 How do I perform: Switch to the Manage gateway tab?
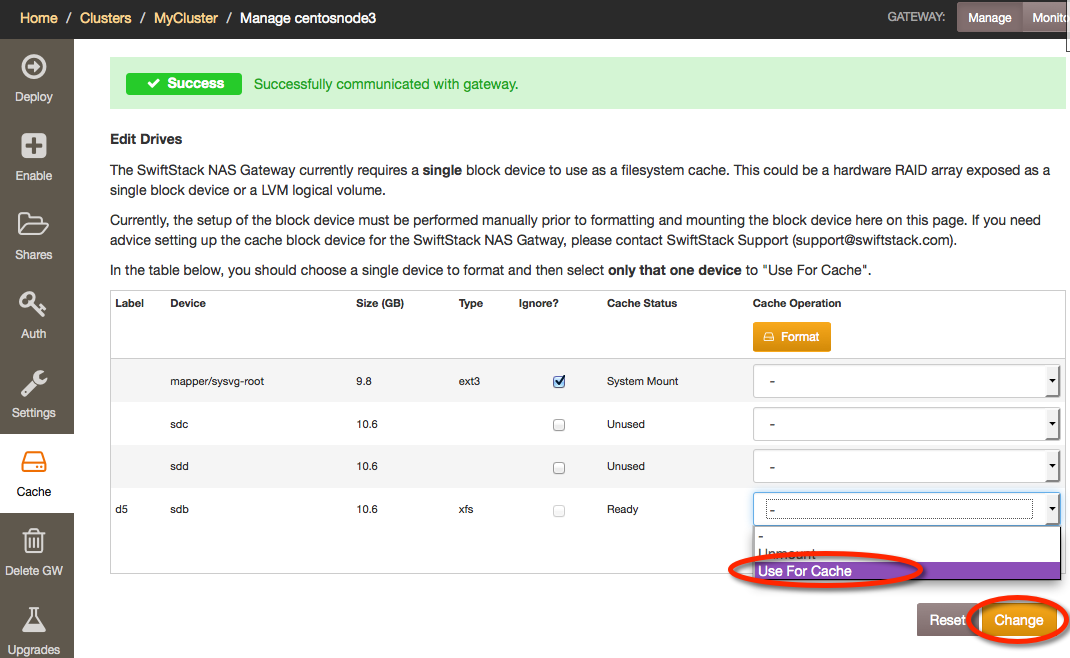(989, 18)
